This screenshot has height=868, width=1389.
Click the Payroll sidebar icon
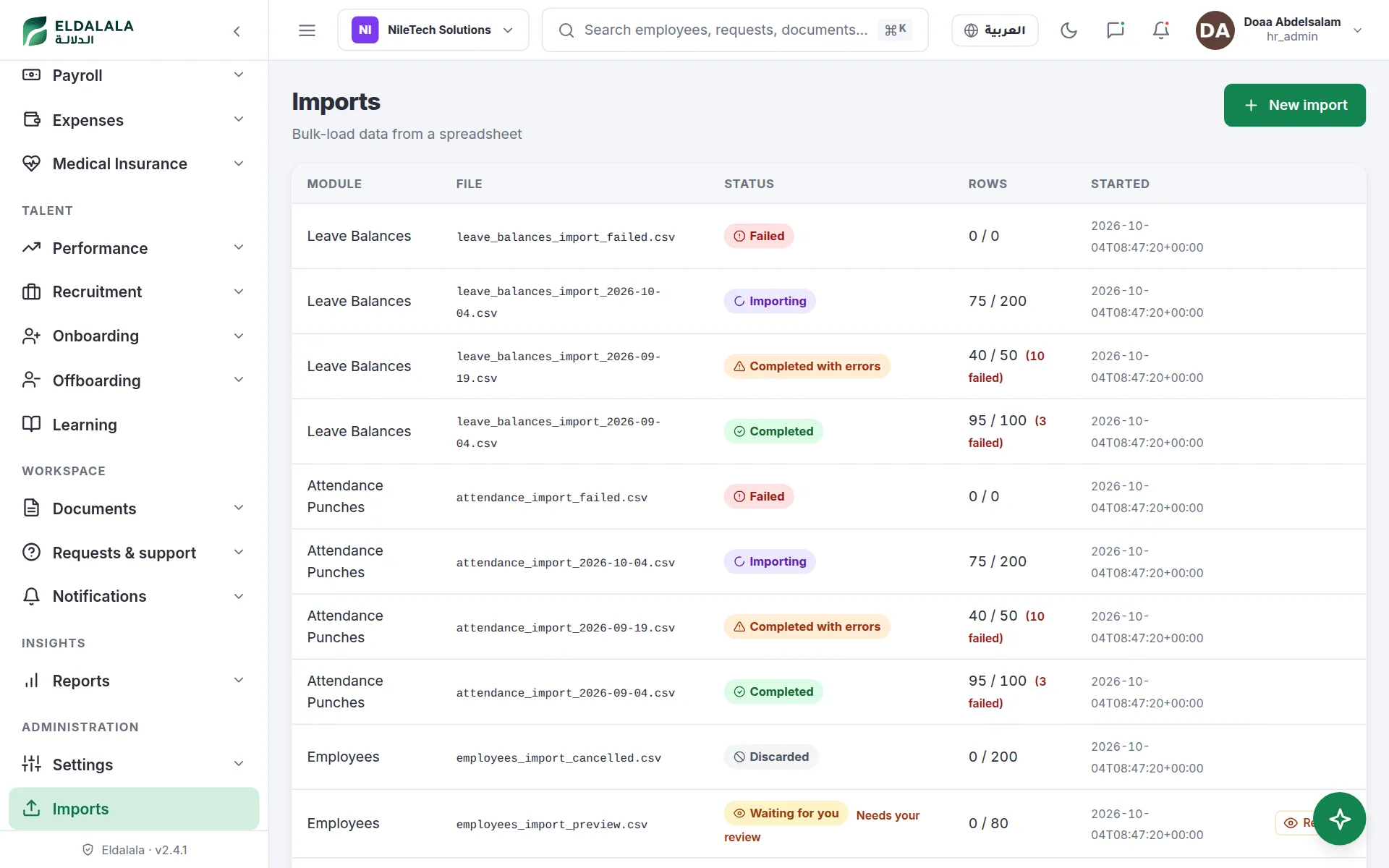[31, 75]
